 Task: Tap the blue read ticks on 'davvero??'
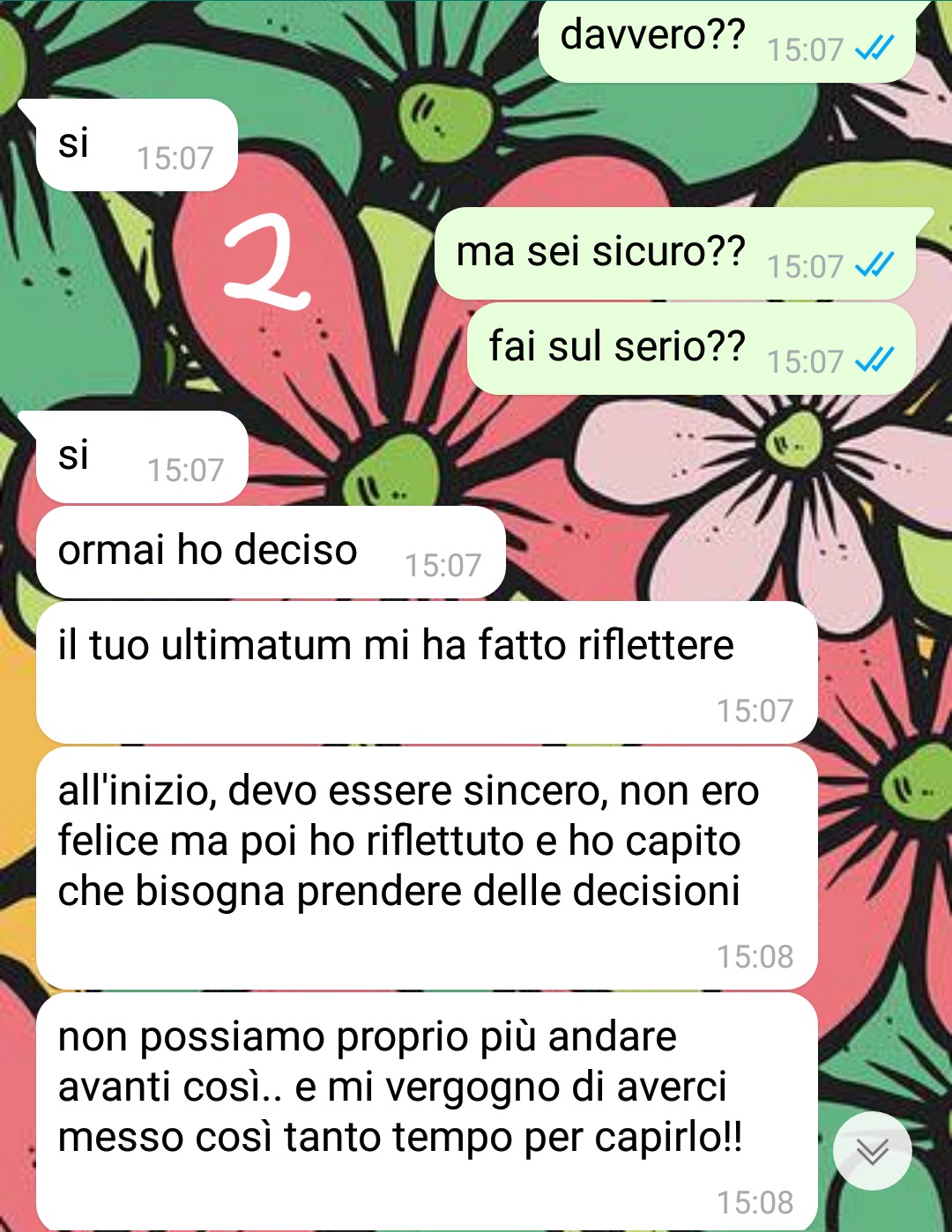pos(874,48)
